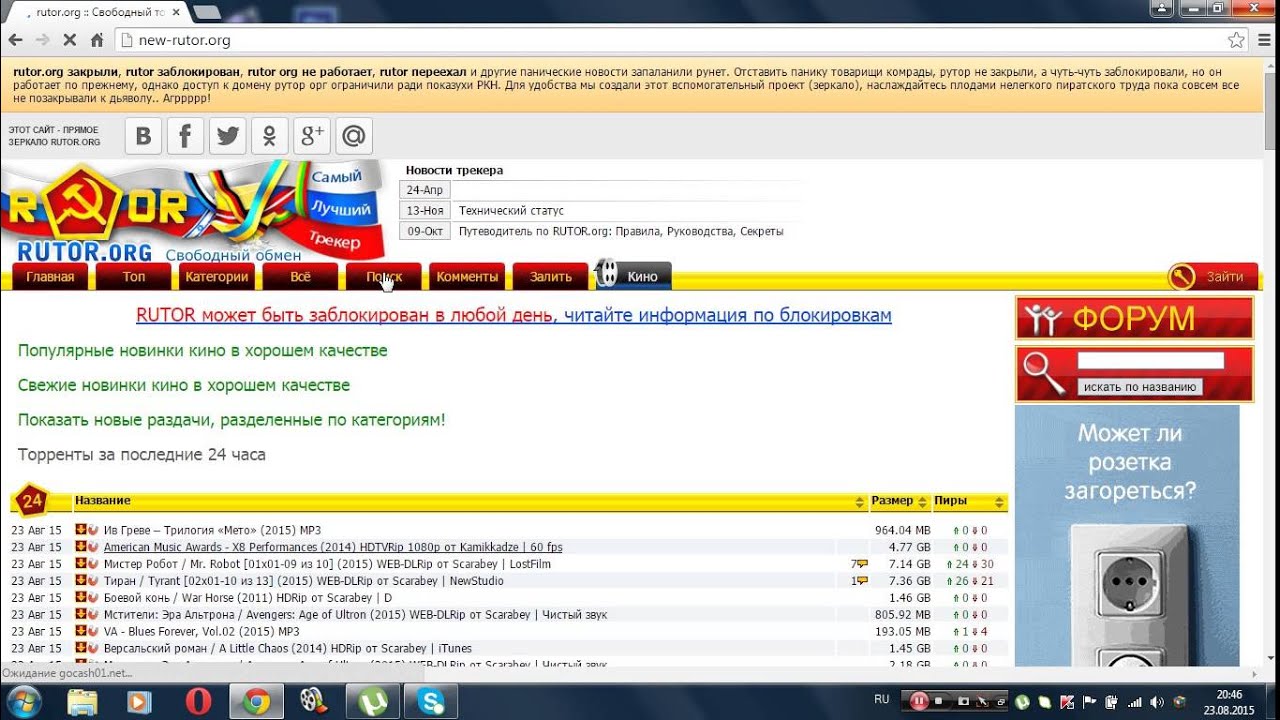The image size is (1280, 720).
Task: Magnet link icon for American Music Awards row
Action: (x=93, y=547)
